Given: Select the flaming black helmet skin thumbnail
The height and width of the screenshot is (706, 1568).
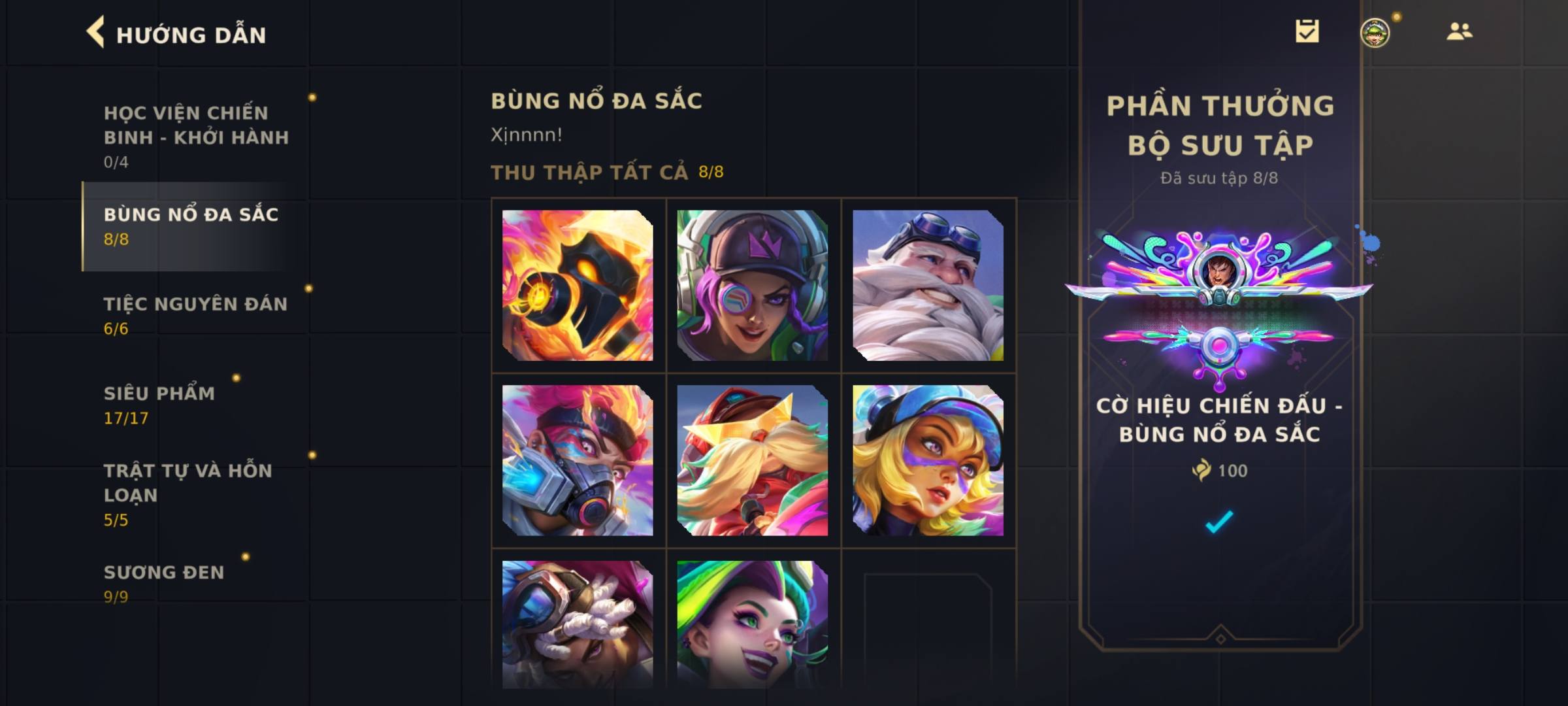Looking at the screenshot, I should (578, 285).
